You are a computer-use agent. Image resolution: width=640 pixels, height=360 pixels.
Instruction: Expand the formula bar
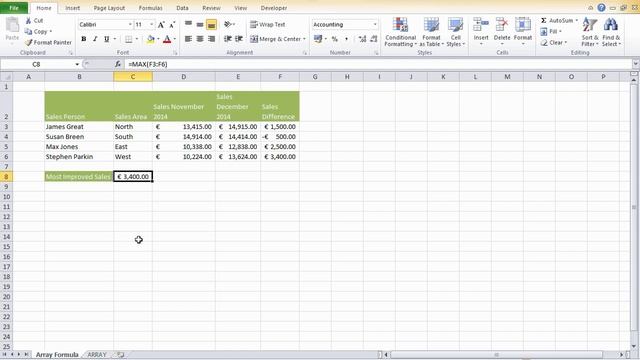[635, 64]
